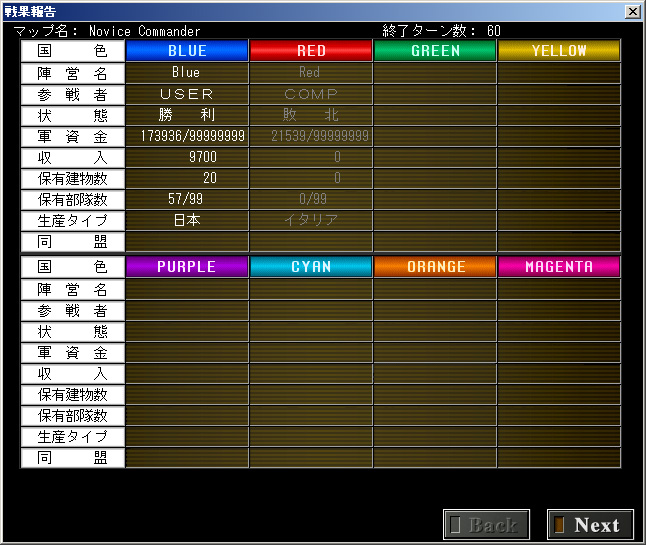Click the grayed-out Back button
This screenshot has height=545, width=646.
[486, 524]
